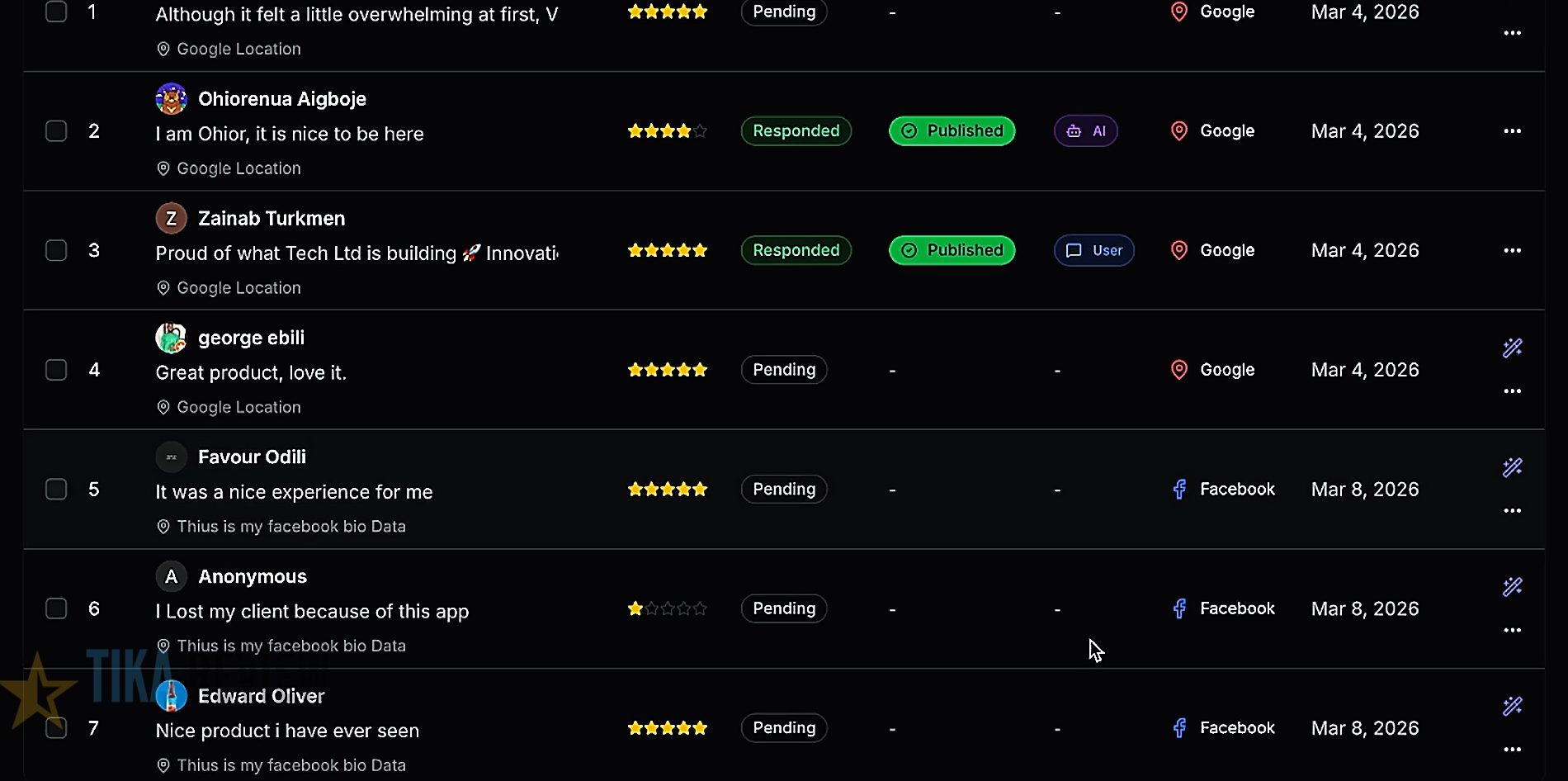The height and width of the screenshot is (781, 1568).
Task: Click the Facebook source icon on review 5
Action: point(1179,490)
